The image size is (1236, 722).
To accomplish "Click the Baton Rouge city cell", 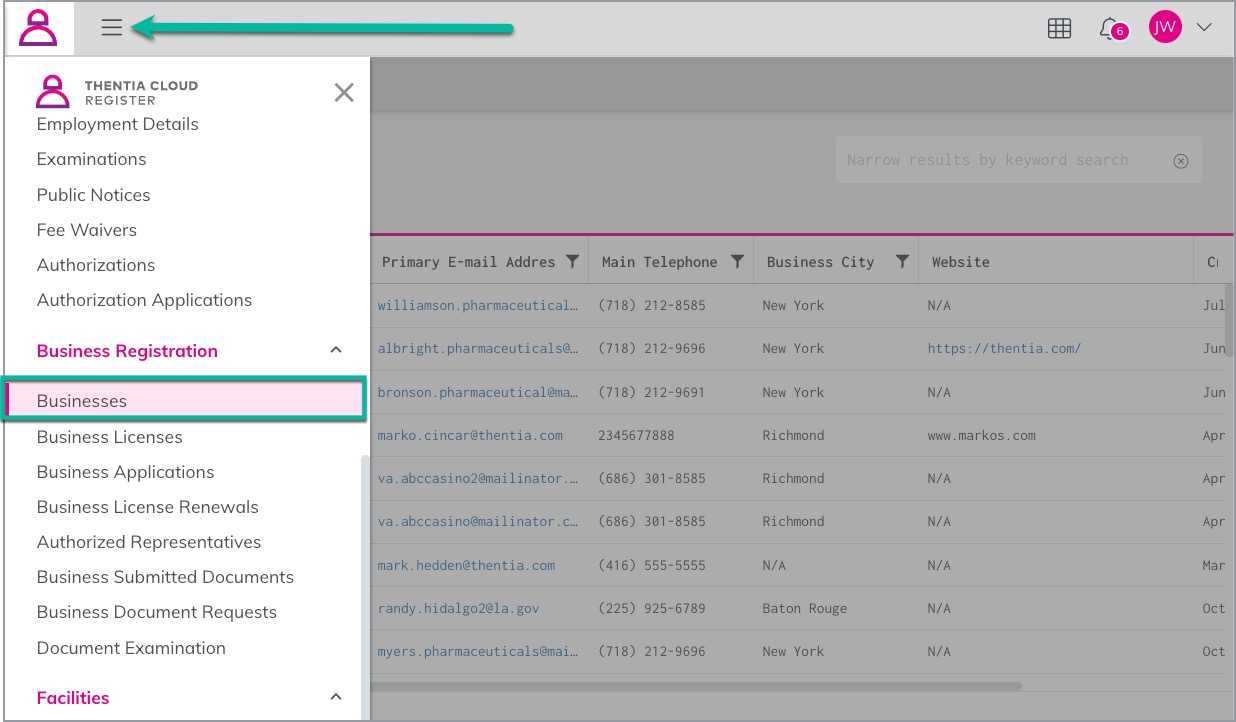I will (805, 608).
